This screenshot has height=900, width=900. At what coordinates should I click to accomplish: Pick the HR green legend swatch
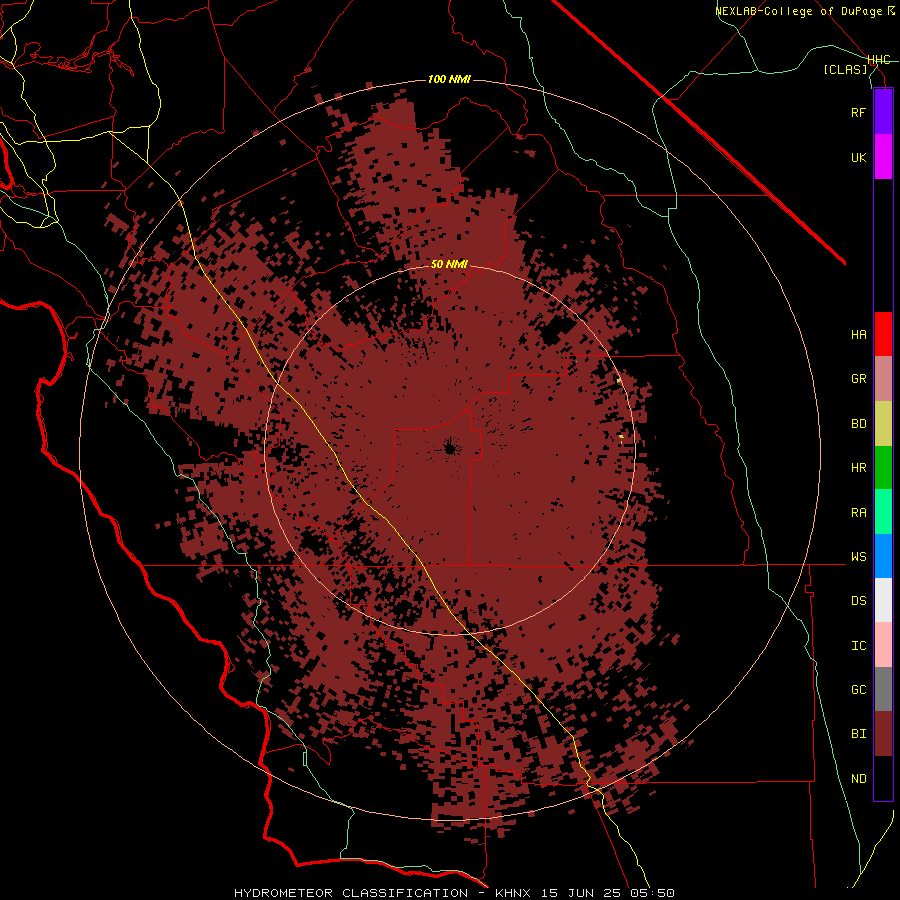point(883,468)
